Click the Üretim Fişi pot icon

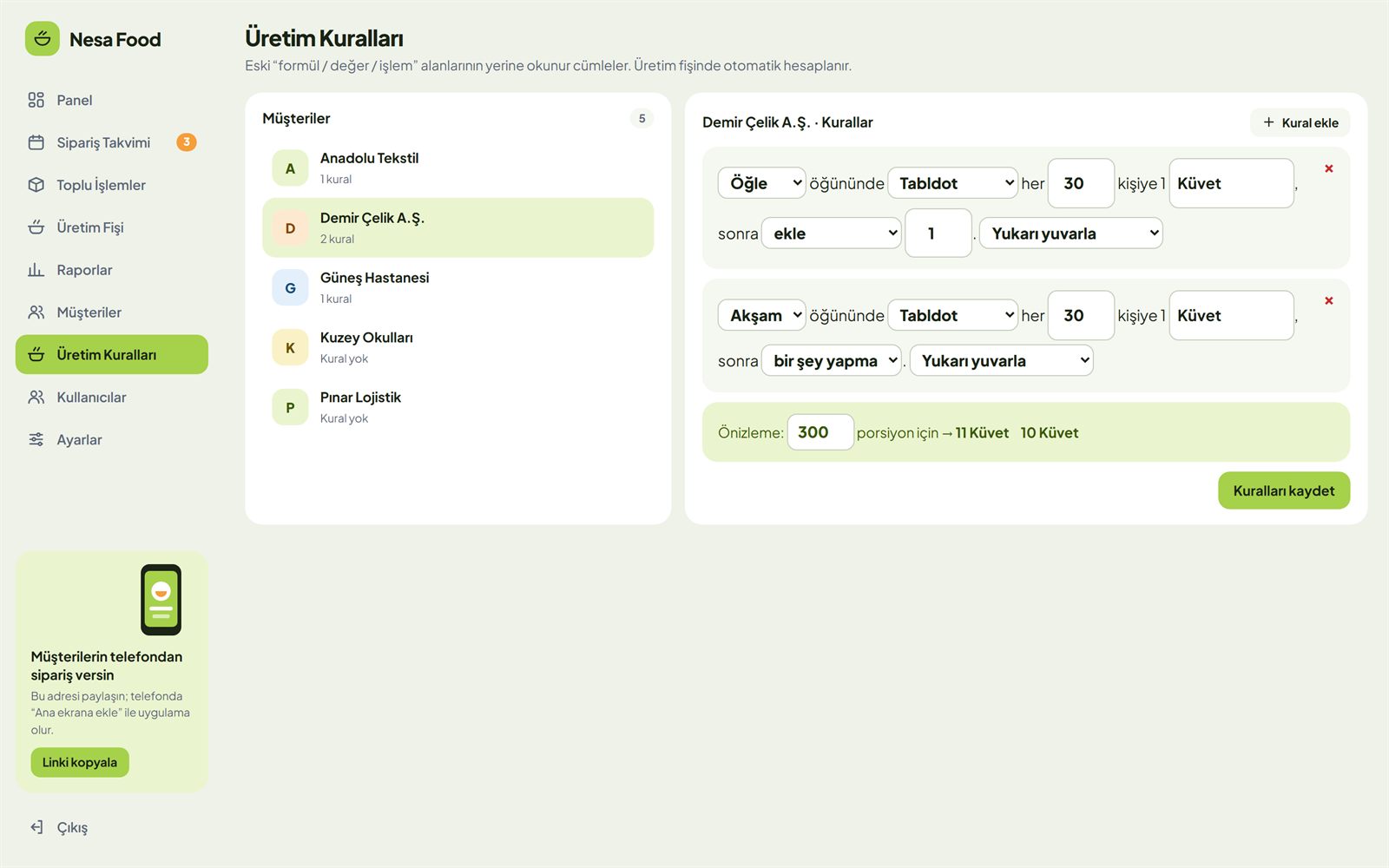pos(36,227)
